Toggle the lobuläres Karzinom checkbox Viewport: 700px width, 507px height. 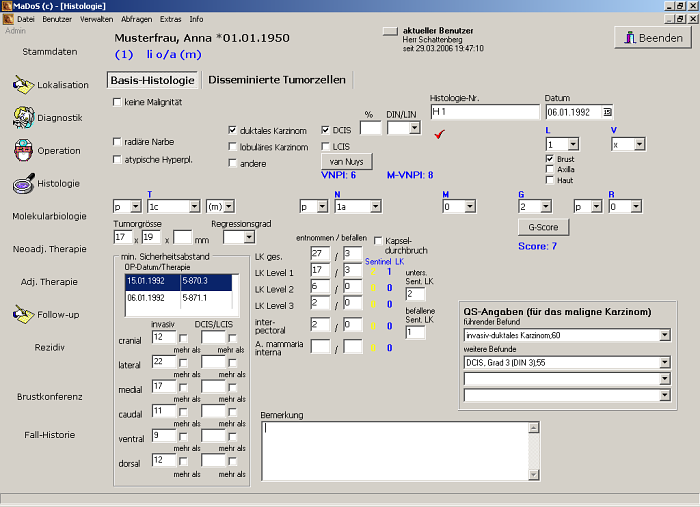pyautogui.click(x=233, y=147)
